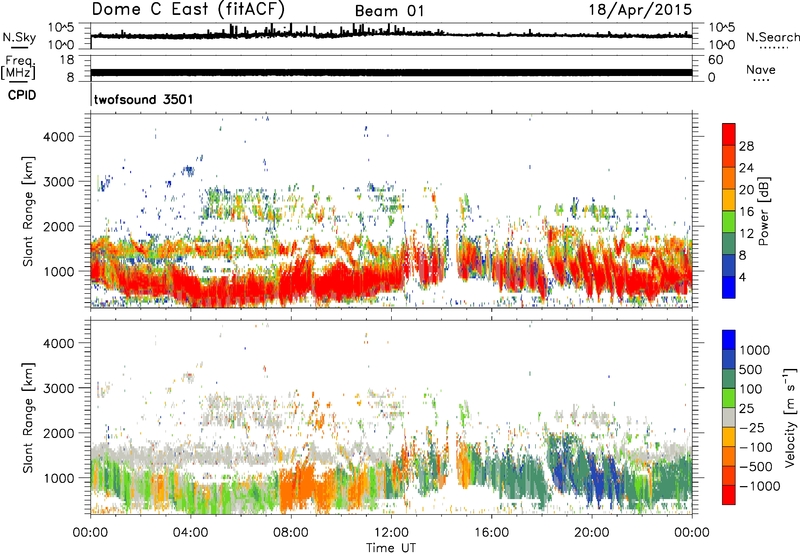Viewport: 800px width, 554px height.
Task: Click the Velocity [m s⁻¹] colorbar title
Action: [790, 417]
